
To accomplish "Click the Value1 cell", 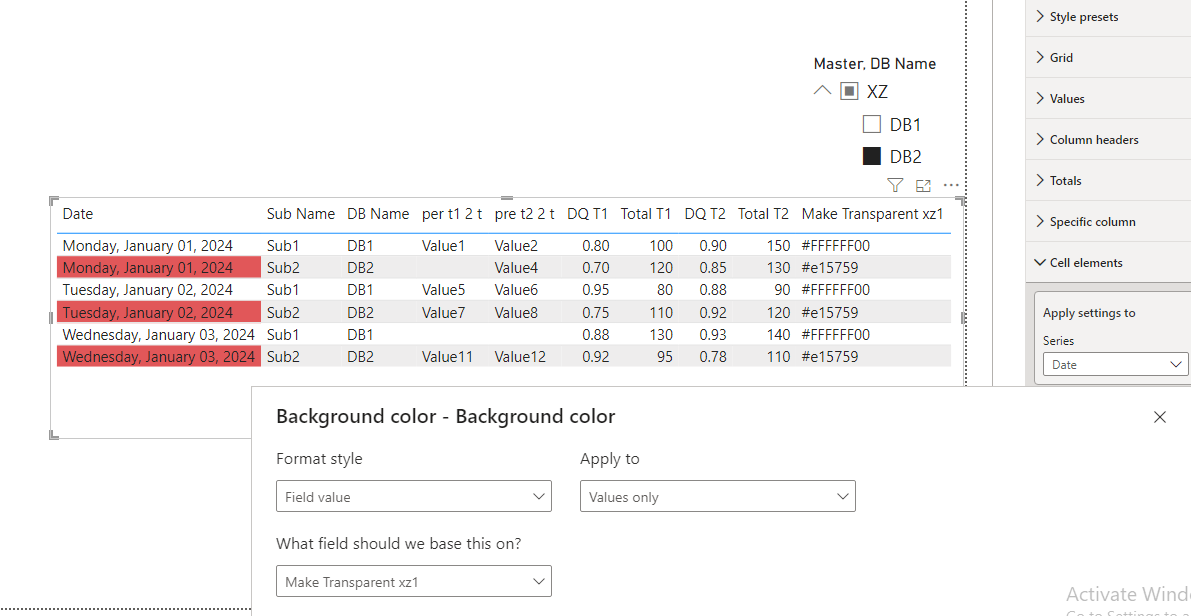I will pos(442,245).
